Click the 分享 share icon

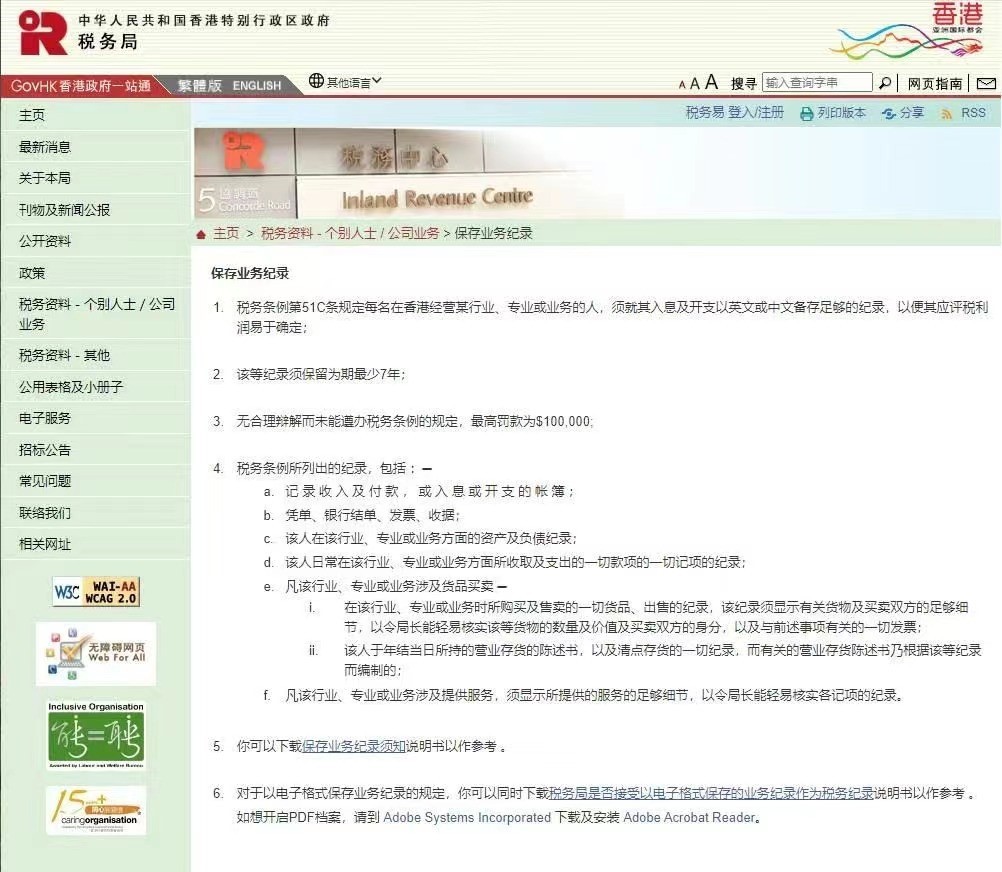tap(888, 114)
